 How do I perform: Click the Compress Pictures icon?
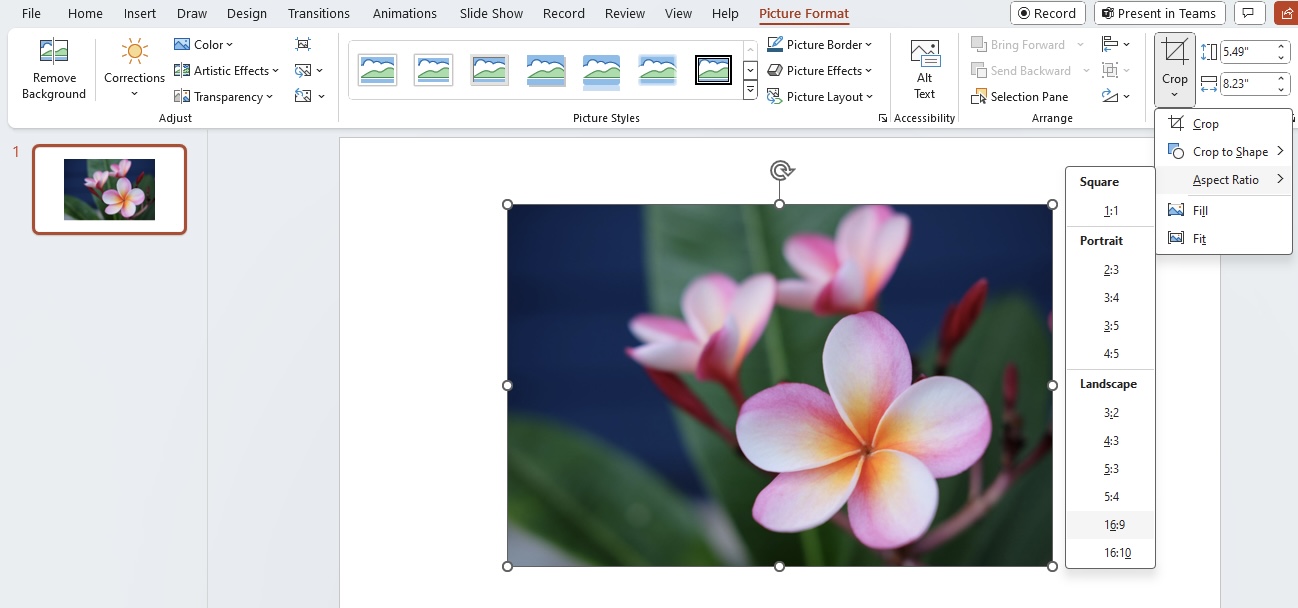(x=303, y=44)
